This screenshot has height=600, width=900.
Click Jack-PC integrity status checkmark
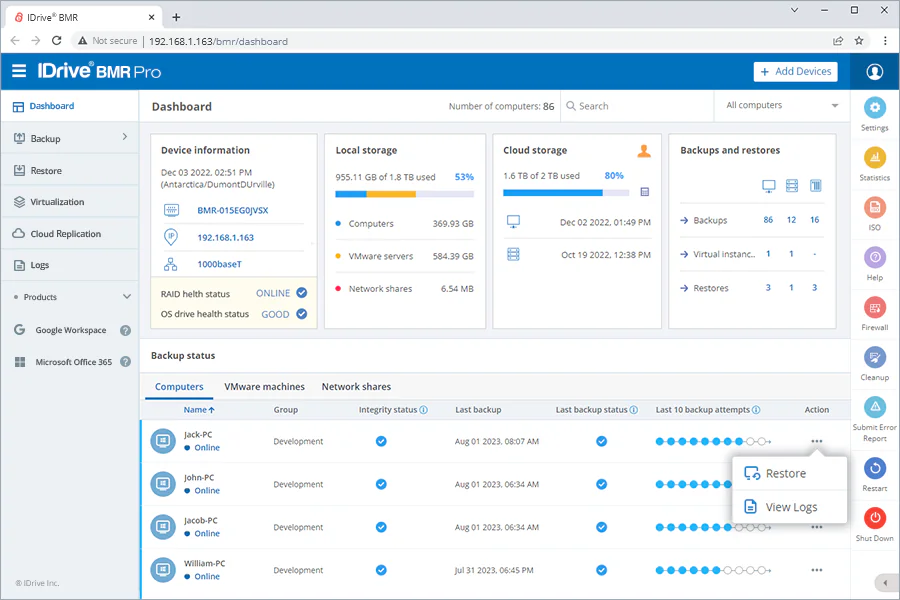click(381, 441)
